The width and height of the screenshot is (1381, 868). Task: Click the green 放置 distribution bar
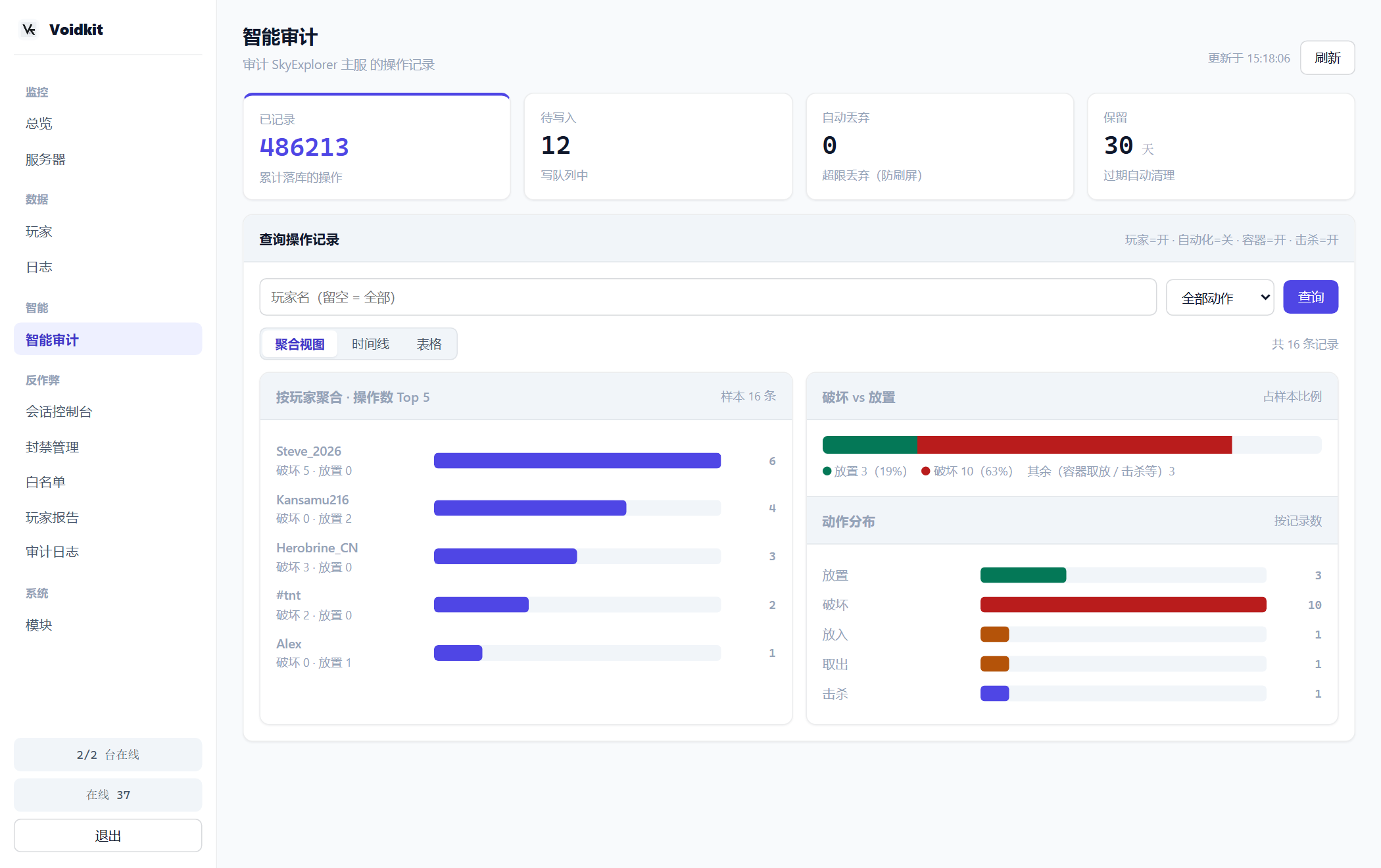pos(1023,575)
